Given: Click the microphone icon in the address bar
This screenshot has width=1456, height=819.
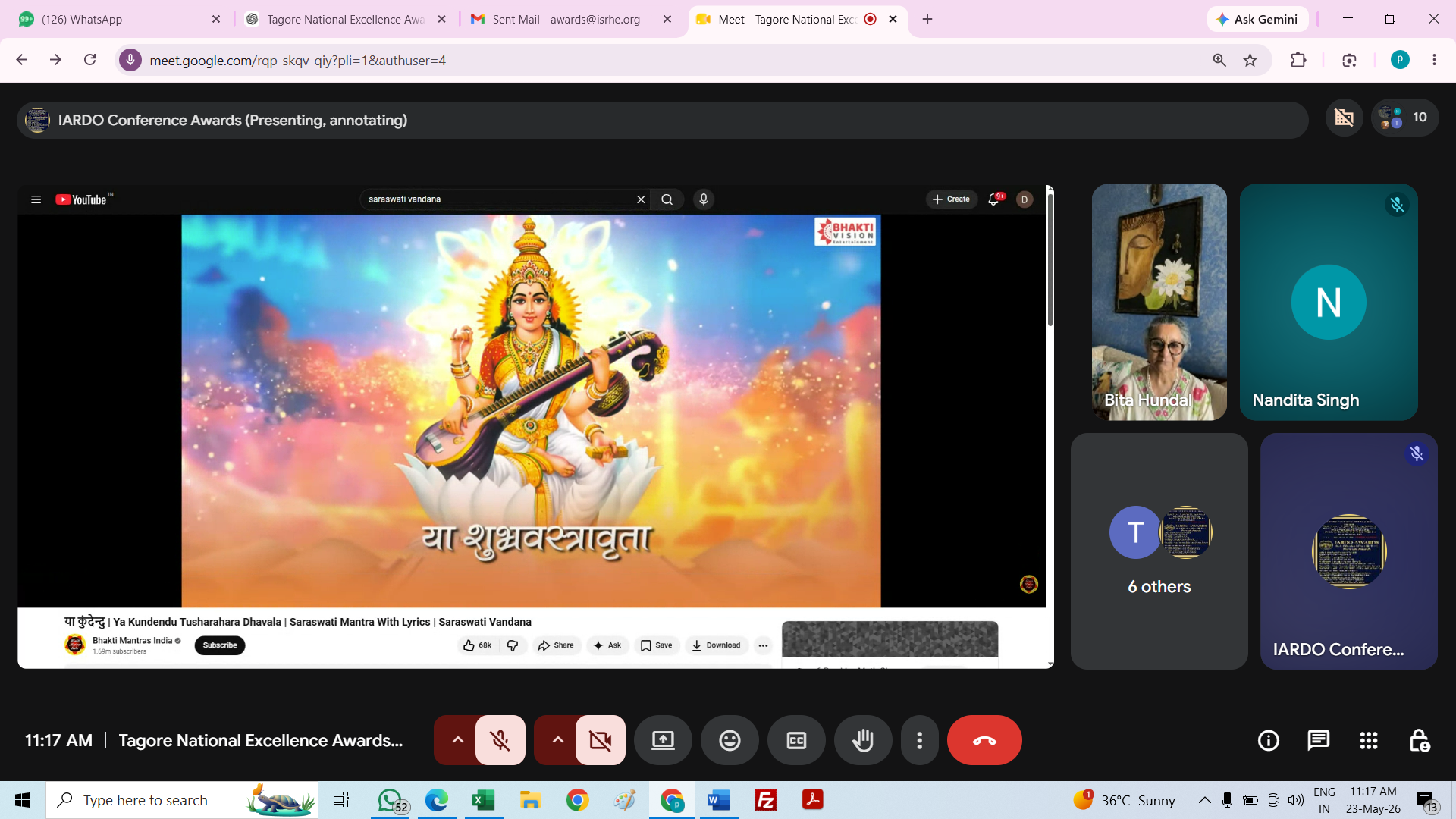Looking at the screenshot, I should click(130, 60).
